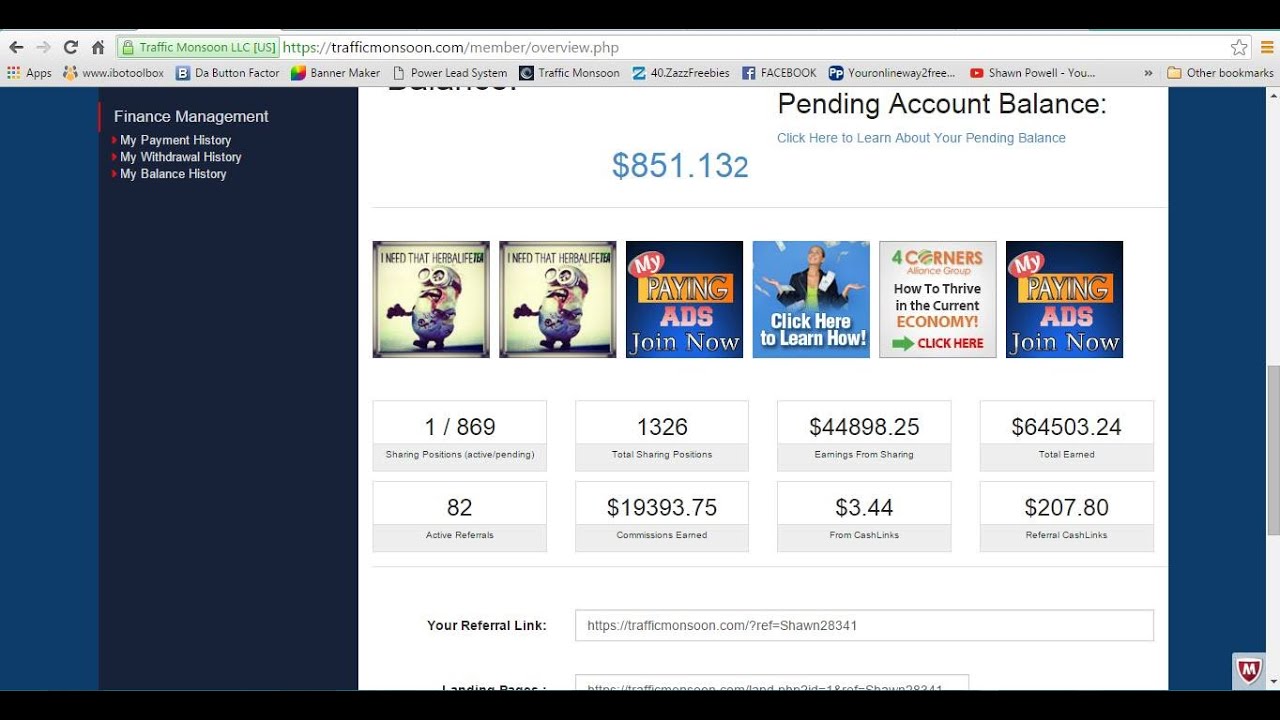
Task: Click the Pending Account Balance heading
Action: point(942,104)
